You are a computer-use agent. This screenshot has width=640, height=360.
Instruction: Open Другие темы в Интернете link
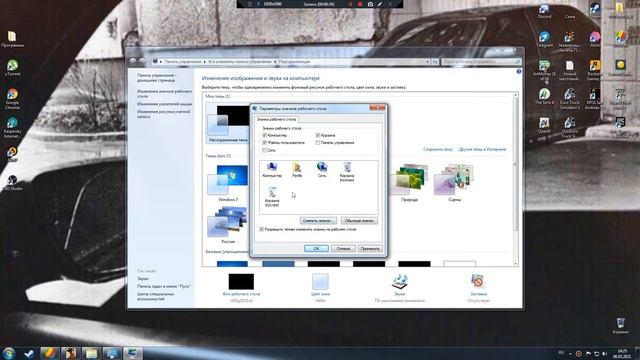[482, 149]
